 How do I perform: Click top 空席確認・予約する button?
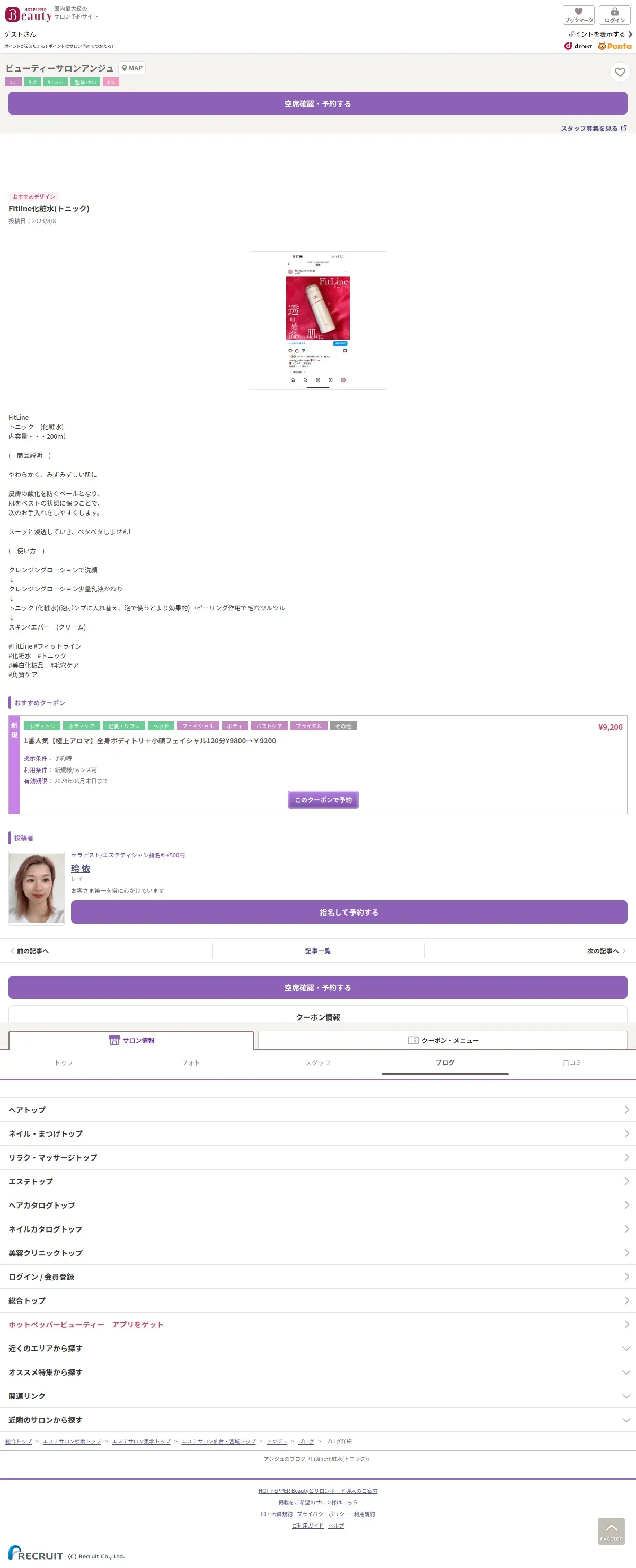[317, 103]
